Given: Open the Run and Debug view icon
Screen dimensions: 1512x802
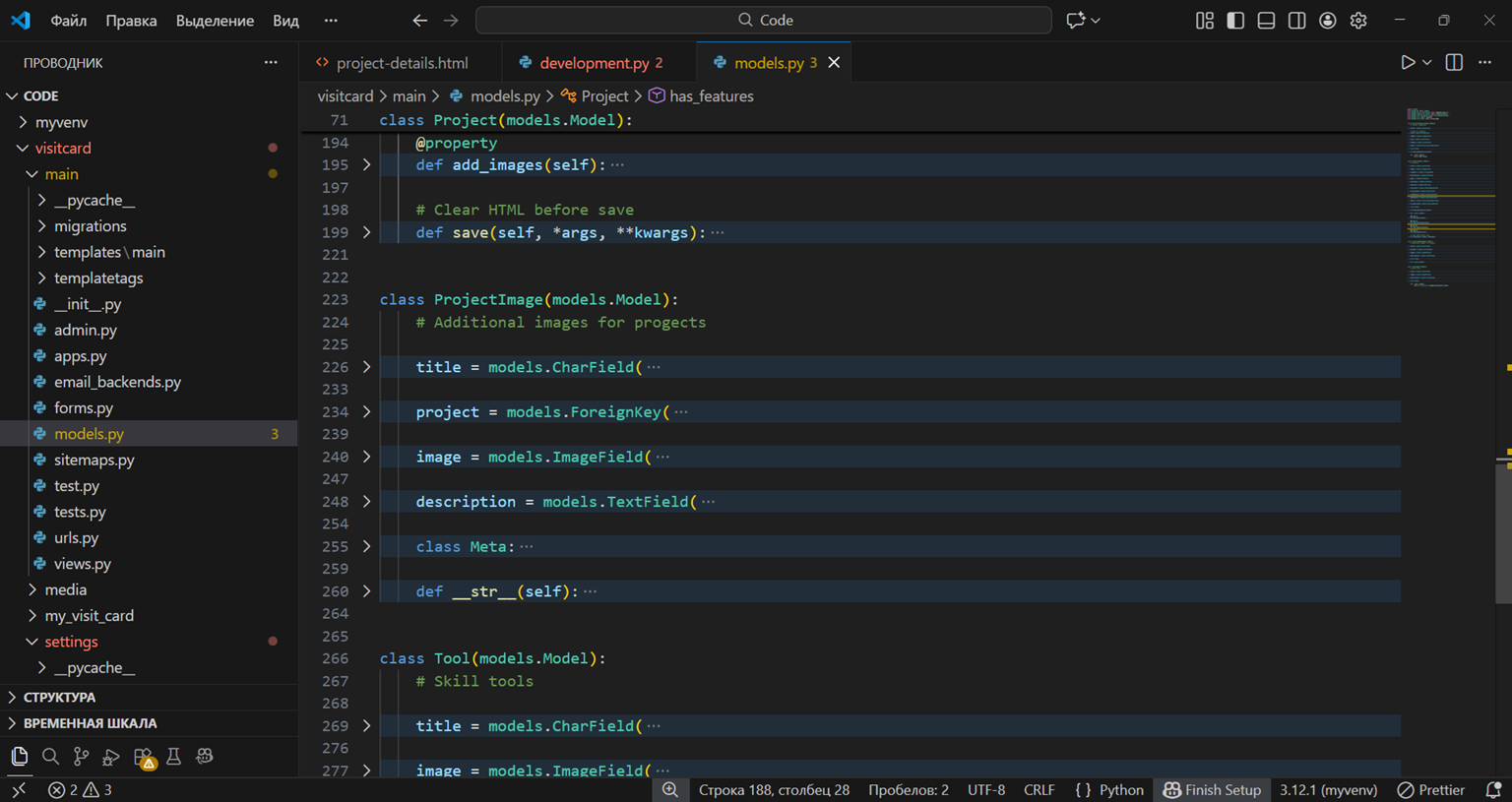Looking at the screenshot, I should (x=111, y=756).
